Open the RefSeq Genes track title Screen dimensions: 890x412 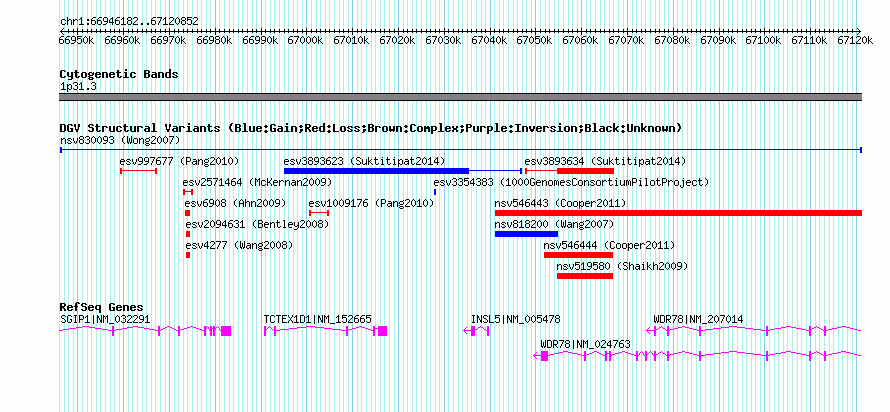(102, 307)
